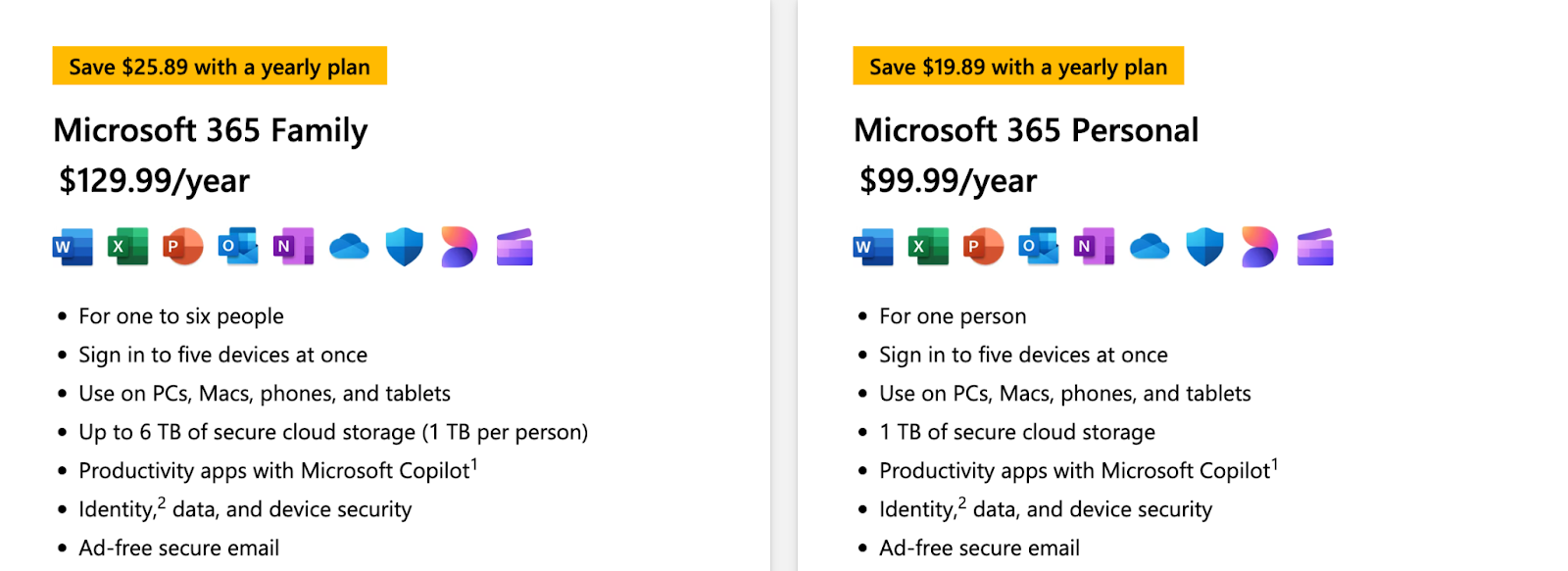The image size is (1568, 571).
Task: Click the Defender shield icon in the Family plan
Action: coord(404,247)
